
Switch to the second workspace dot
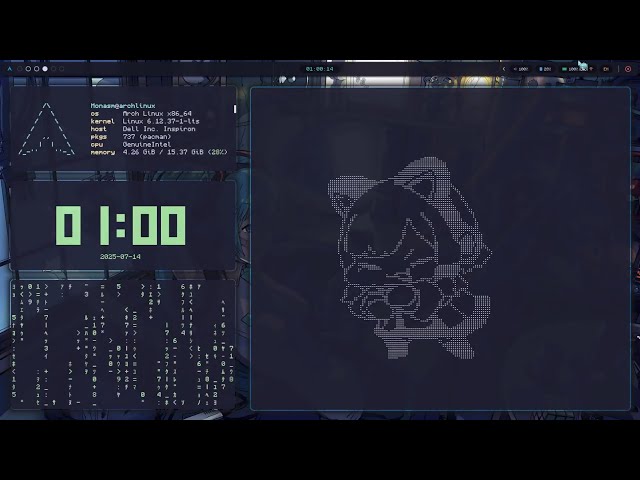tap(28, 69)
